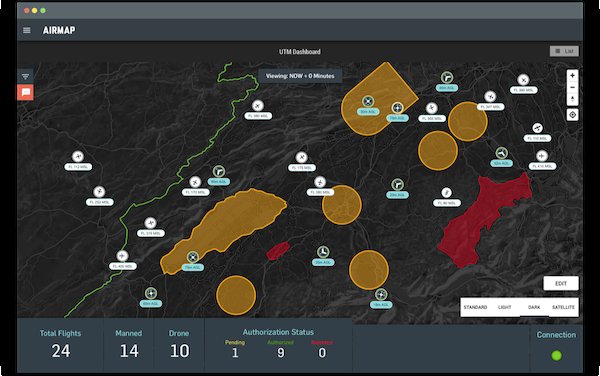Image resolution: width=600 pixels, height=376 pixels.
Task: Select the drone icon above 18m AGL
Action: [381, 295]
